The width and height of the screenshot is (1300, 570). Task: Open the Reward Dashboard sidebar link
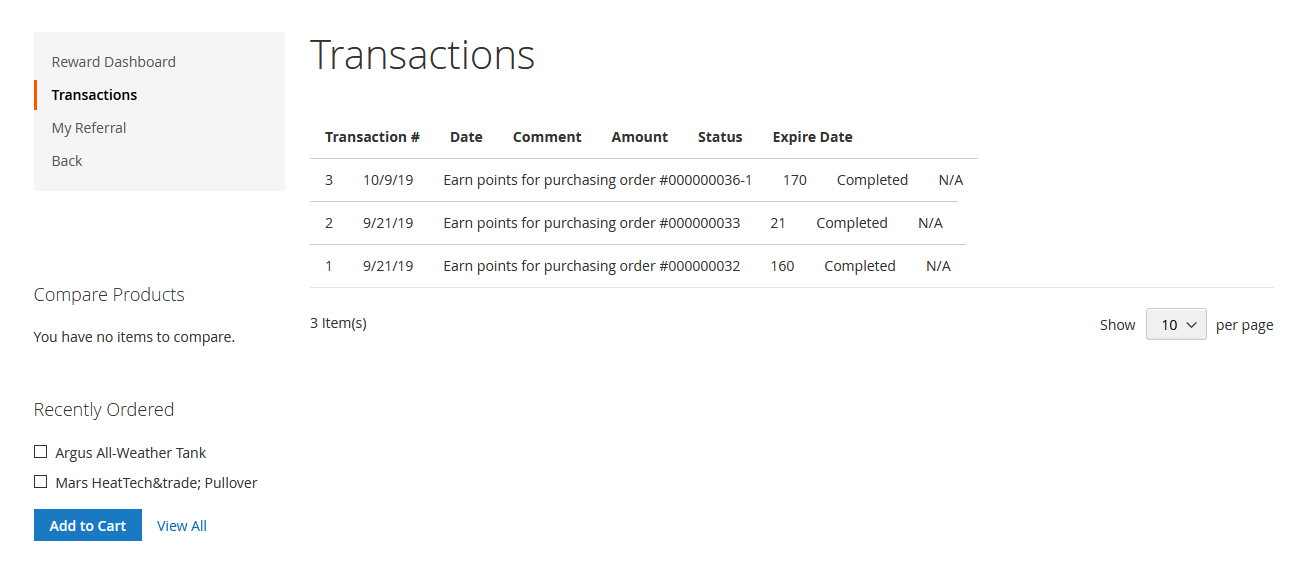113,62
